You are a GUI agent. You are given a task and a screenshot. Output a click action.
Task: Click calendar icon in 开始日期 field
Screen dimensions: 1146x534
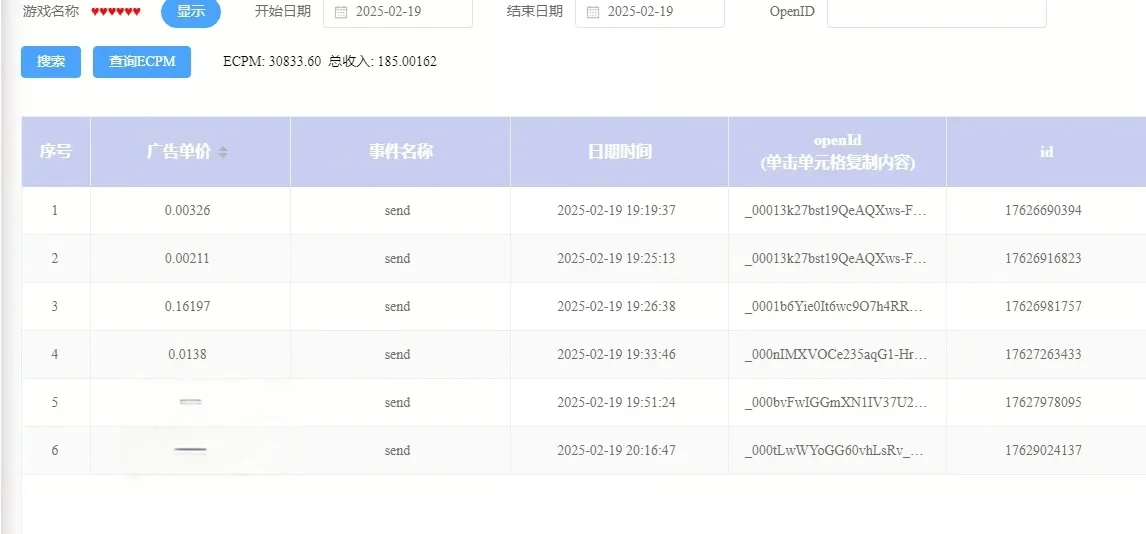tap(341, 12)
